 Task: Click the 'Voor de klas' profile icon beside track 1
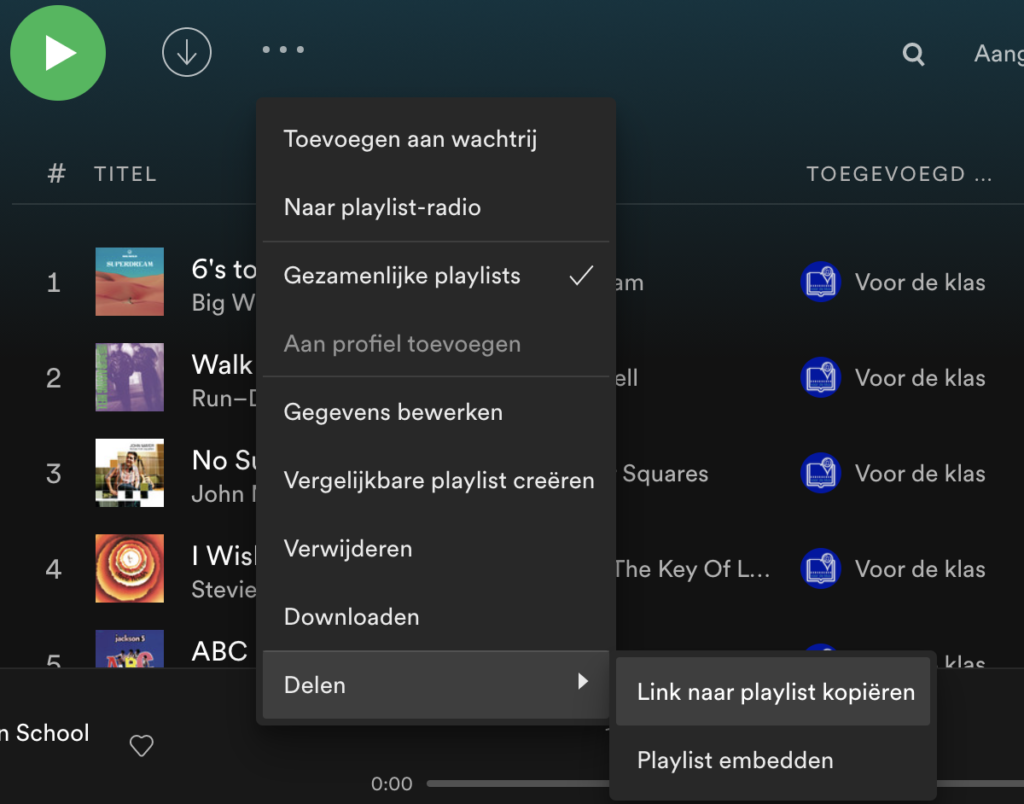click(820, 282)
